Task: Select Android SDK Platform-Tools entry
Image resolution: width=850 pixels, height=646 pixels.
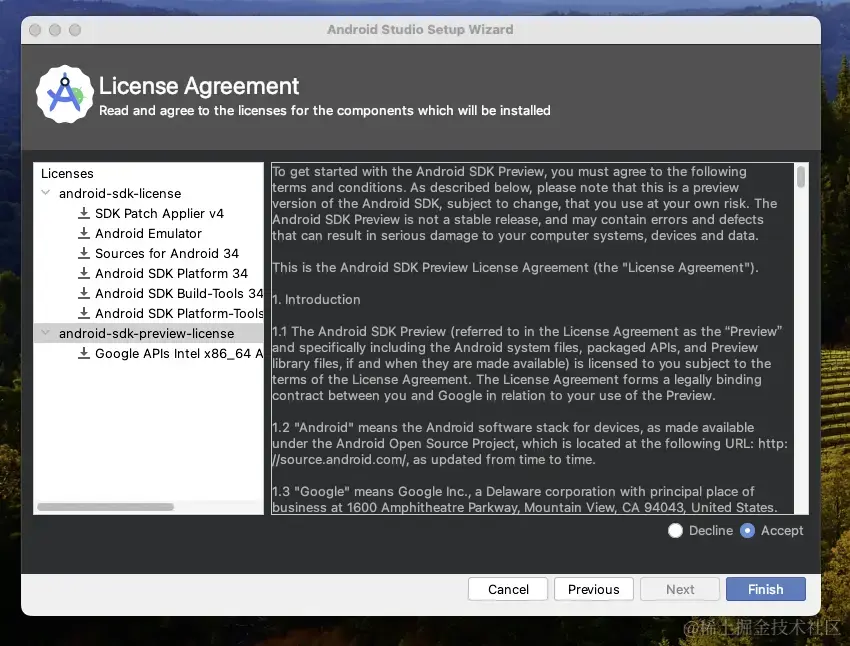Action: (179, 314)
